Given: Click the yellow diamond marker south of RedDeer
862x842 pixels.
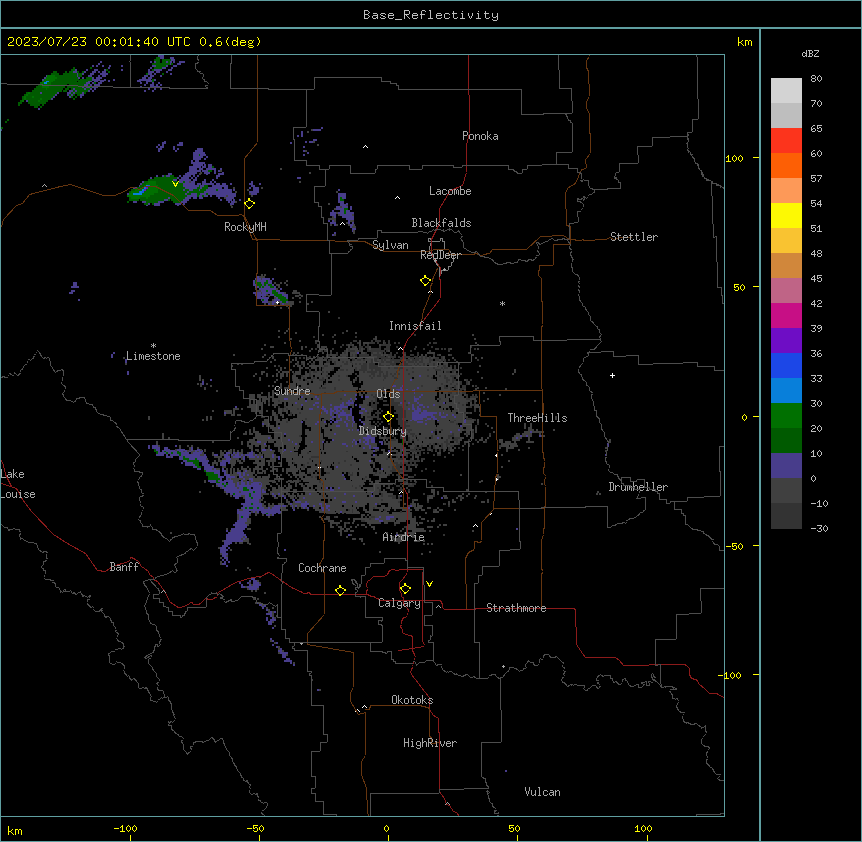Looking at the screenshot, I should click(426, 281).
